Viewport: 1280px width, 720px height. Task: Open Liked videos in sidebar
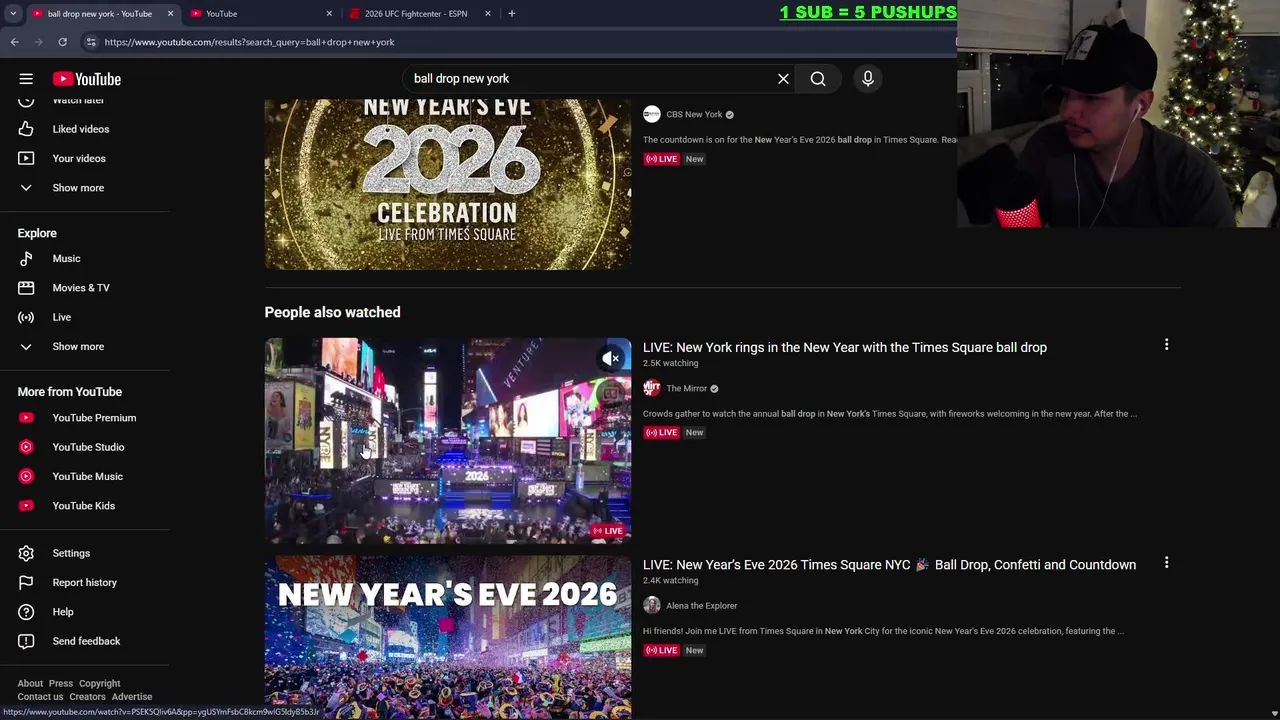(x=85, y=129)
